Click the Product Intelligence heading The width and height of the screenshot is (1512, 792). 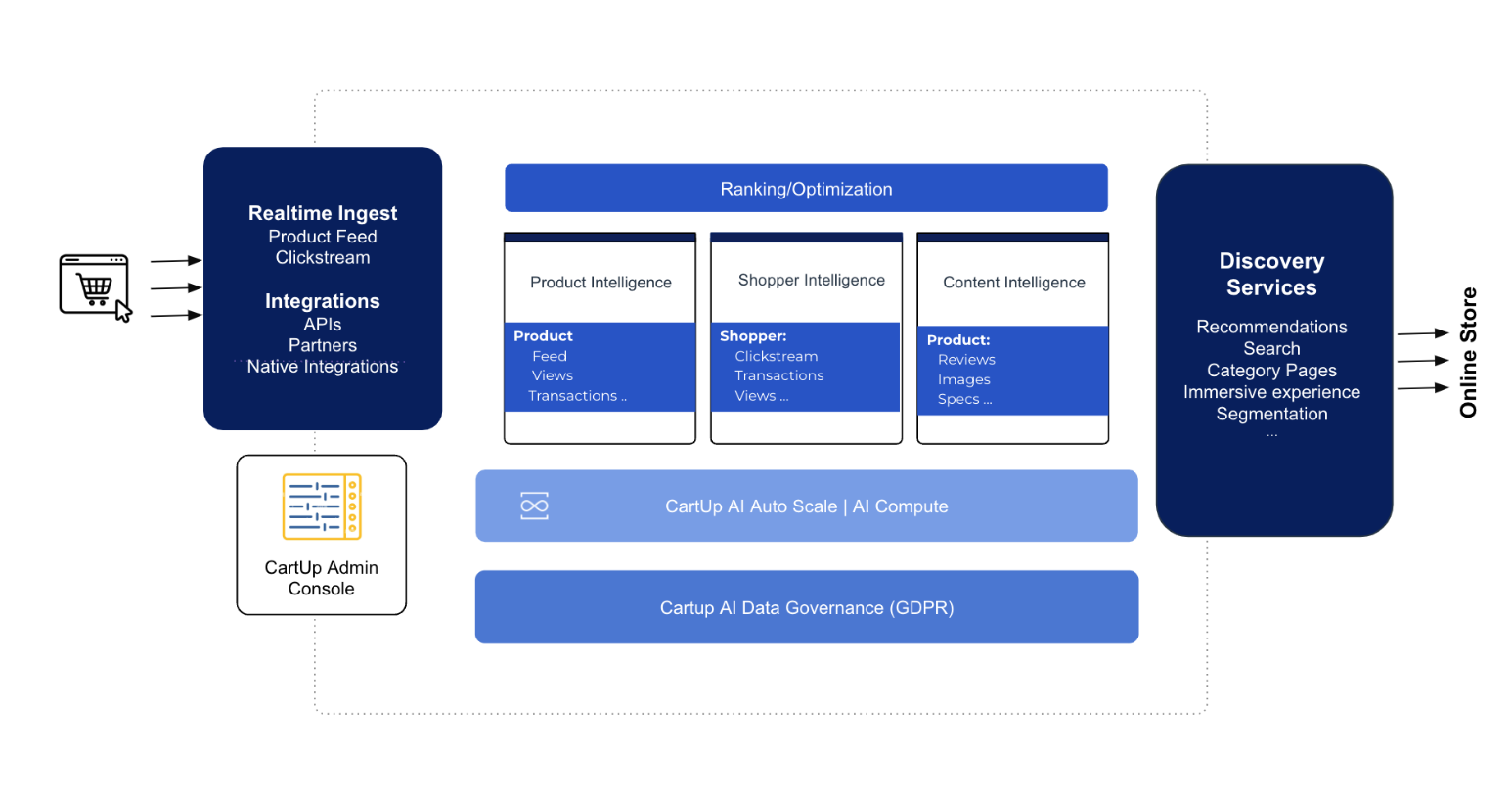pos(600,283)
